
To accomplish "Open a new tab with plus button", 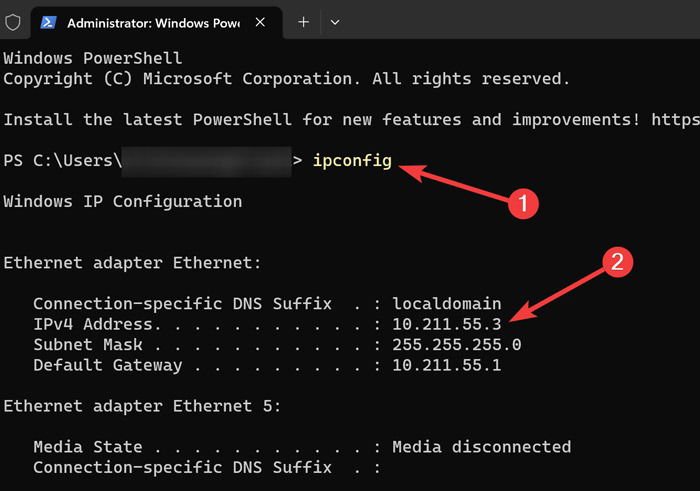I will (x=304, y=22).
